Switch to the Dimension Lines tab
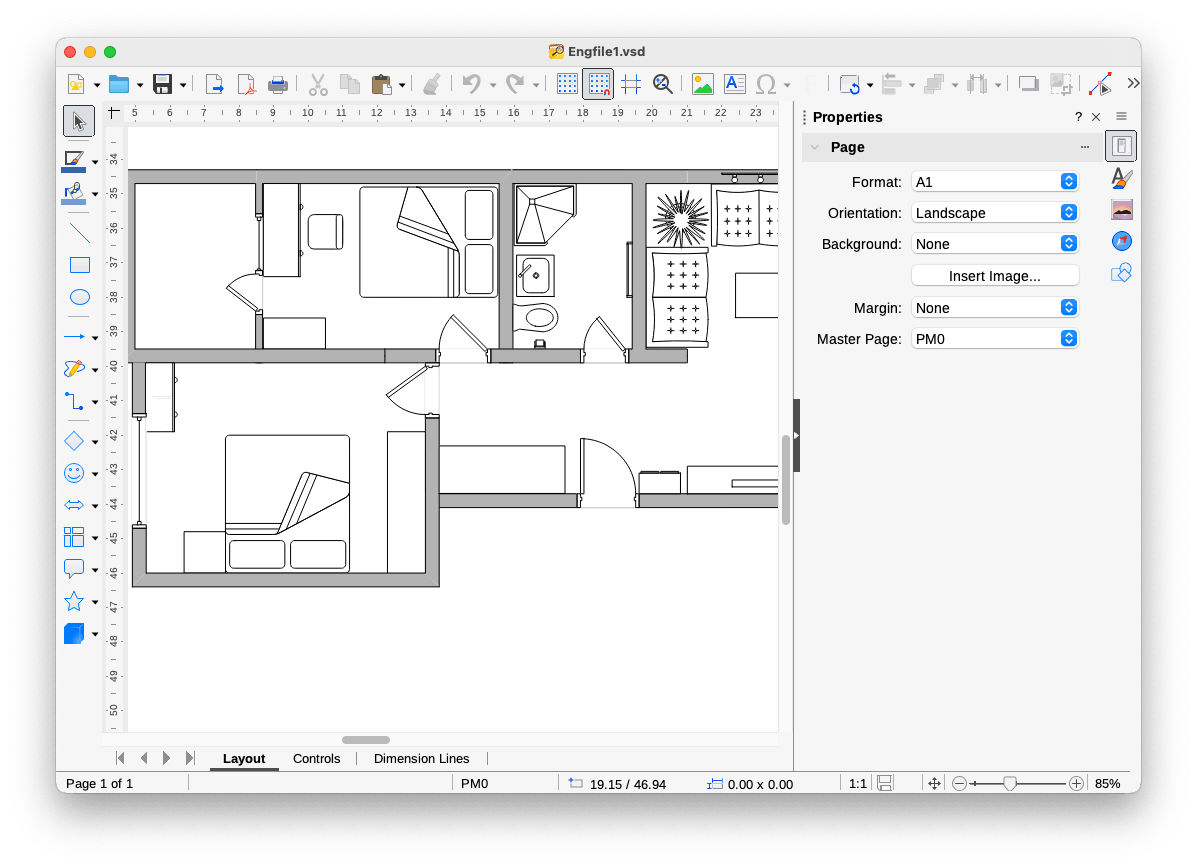The height and width of the screenshot is (867, 1197). (421, 759)
